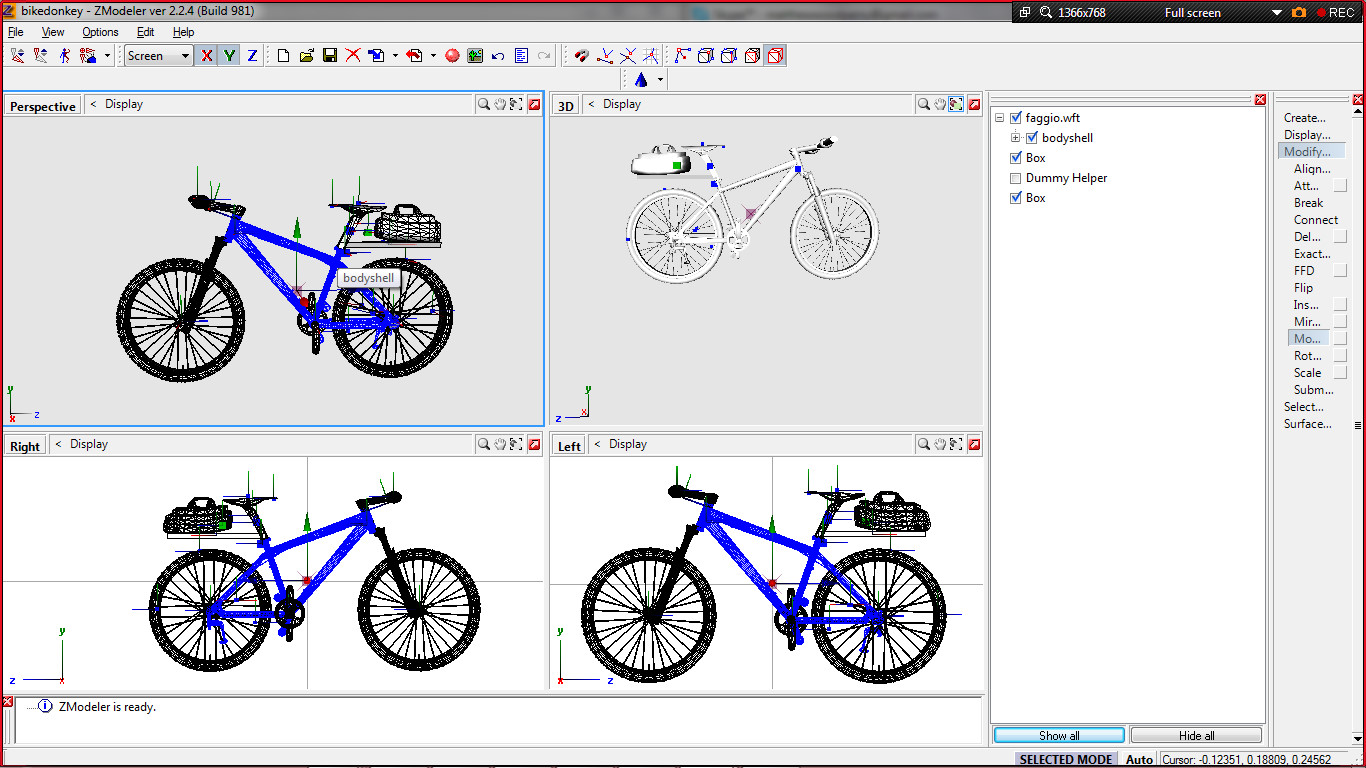The width and height of the screenshot is (1366, 768).
Task: Open the Options menu
Action: point(100,32)
